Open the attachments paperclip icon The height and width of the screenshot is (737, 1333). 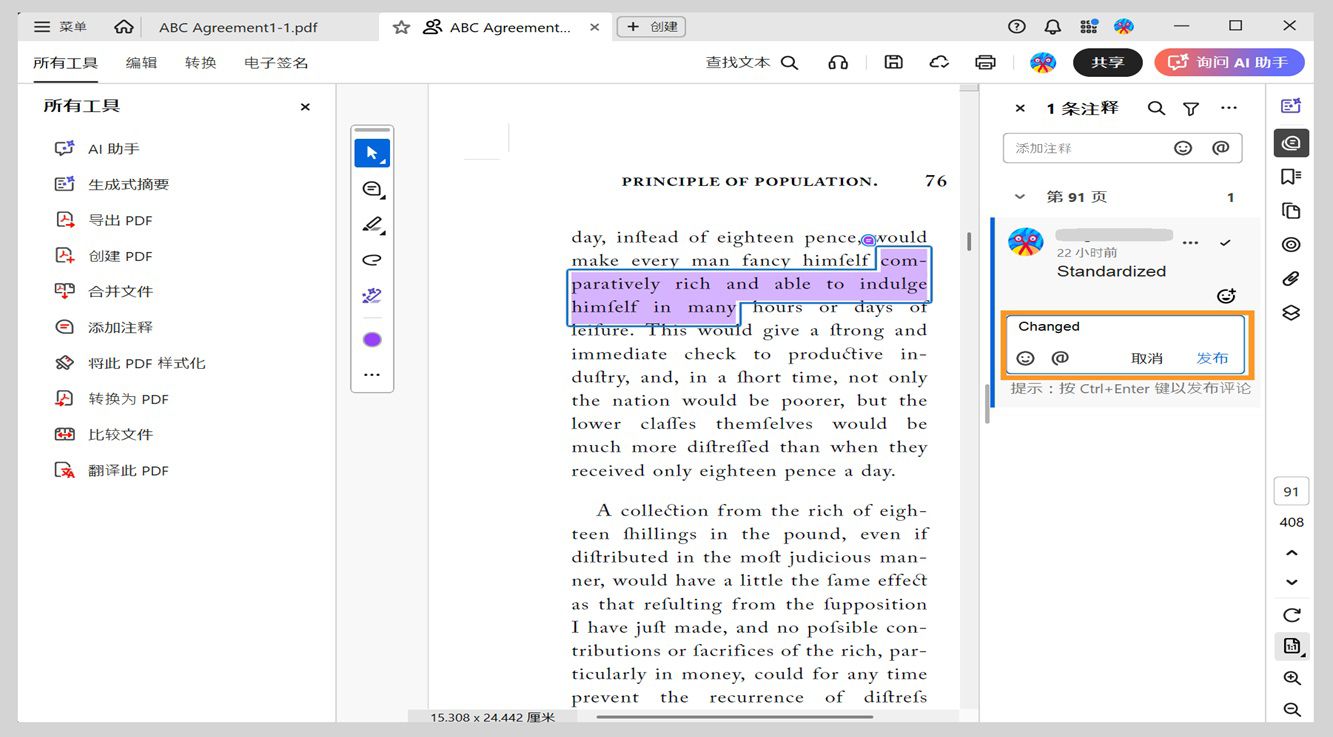[1291, 279]
